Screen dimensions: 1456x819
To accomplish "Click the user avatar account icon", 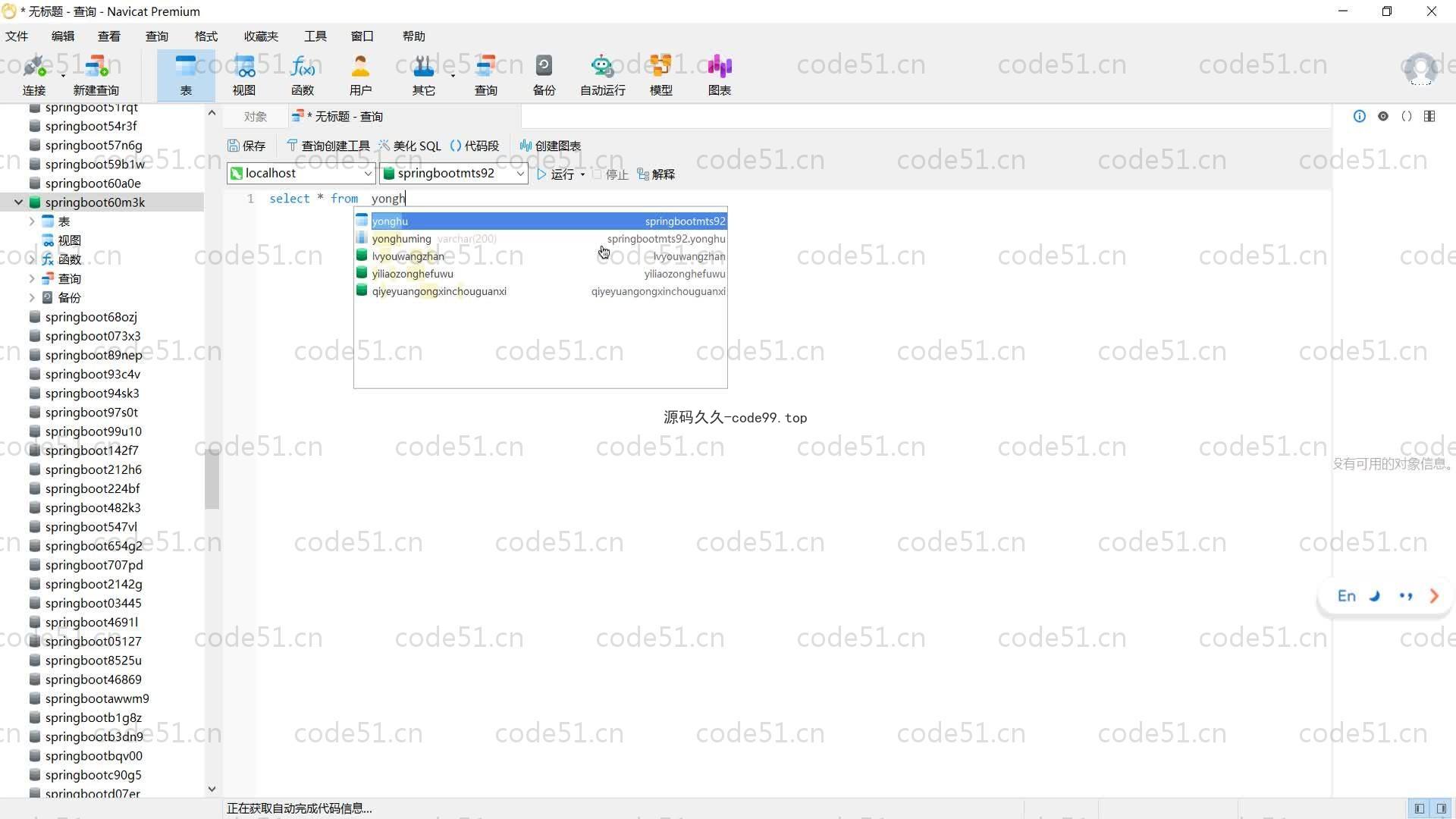I will coord(1420,69).
